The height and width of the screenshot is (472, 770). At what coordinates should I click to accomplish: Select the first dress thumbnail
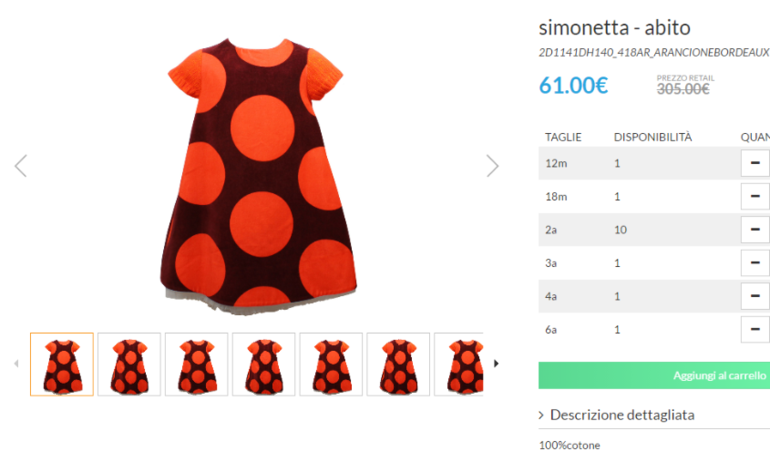[62, 364]
